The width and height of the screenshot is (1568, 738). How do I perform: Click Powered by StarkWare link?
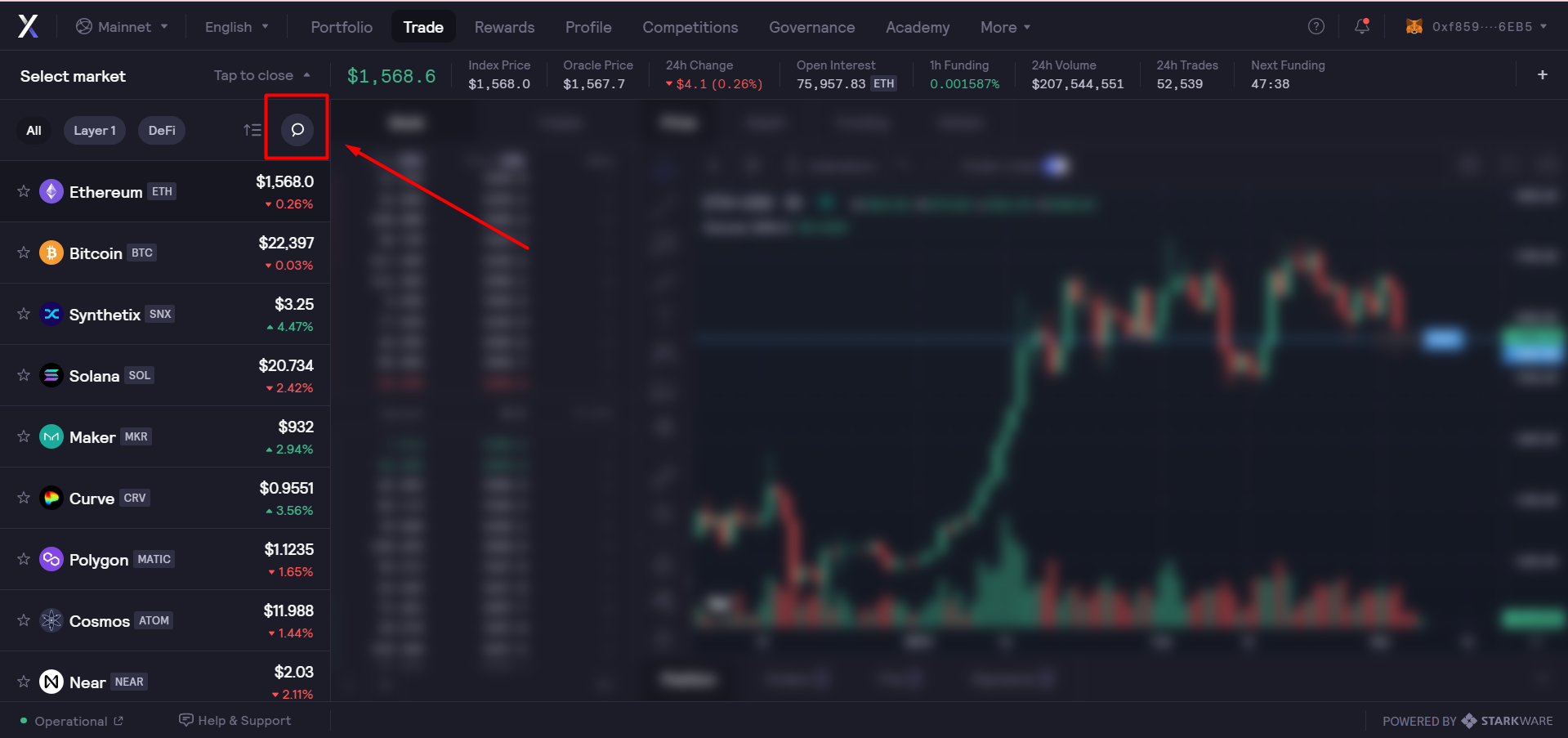[1467, 721]
